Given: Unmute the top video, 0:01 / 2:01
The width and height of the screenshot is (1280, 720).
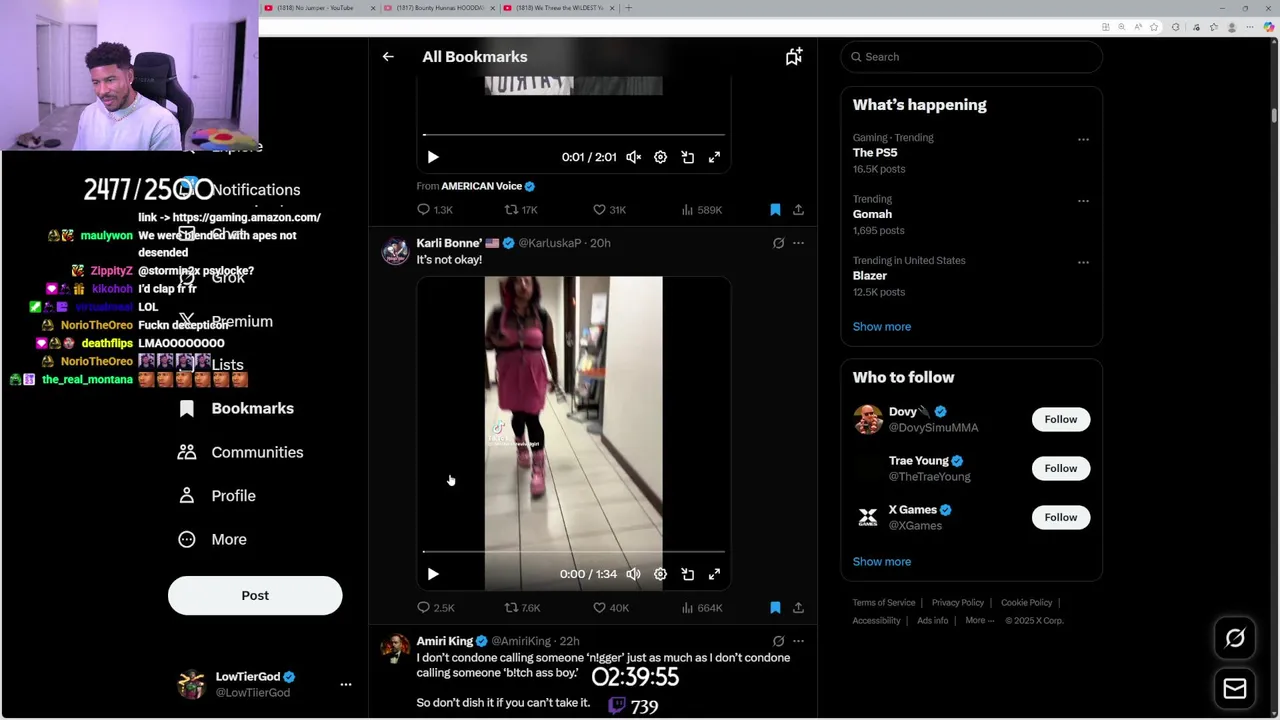Looking at the screenshot, I should click(x=633, y=157).
